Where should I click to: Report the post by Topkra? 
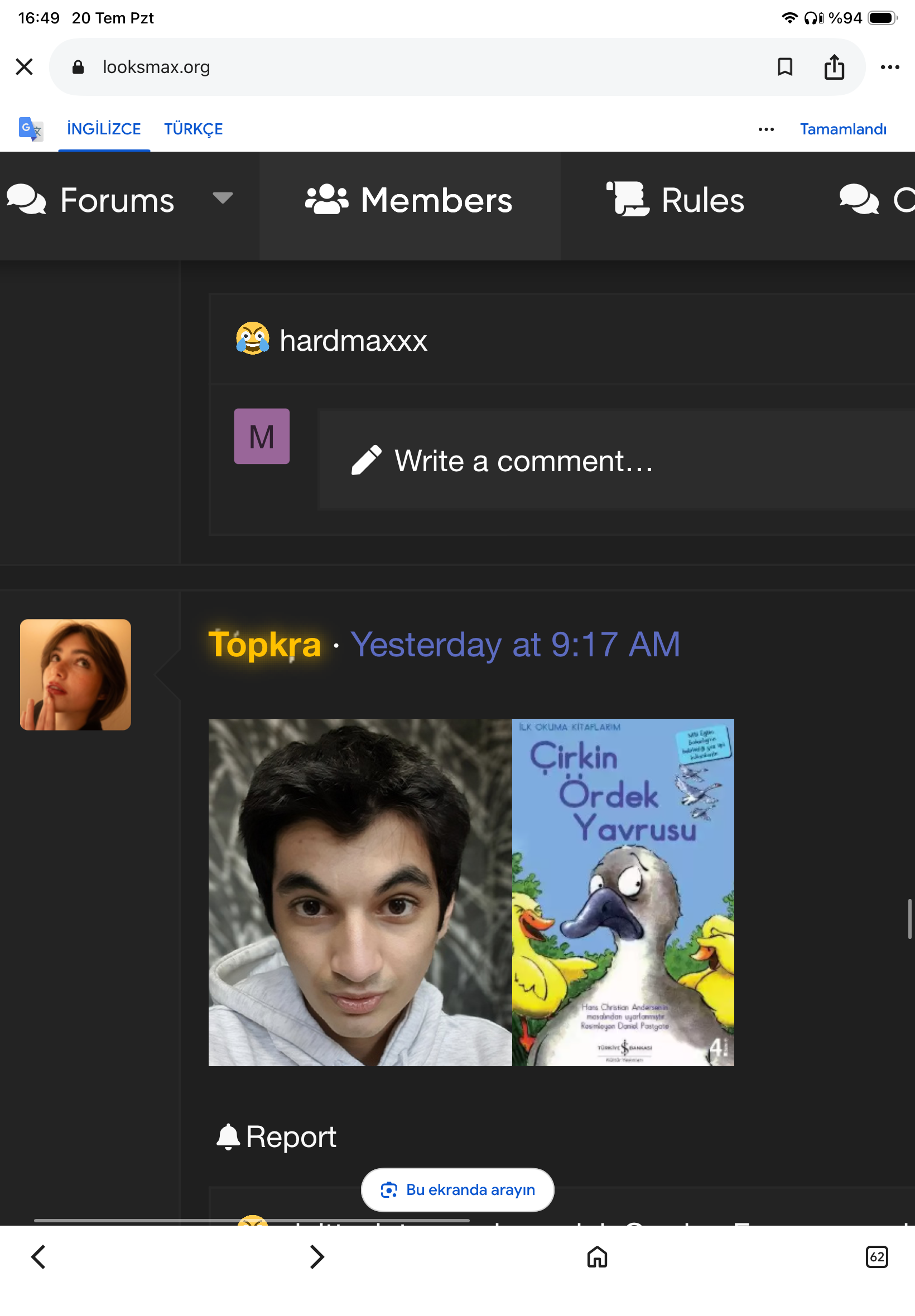click(276, 1136)
